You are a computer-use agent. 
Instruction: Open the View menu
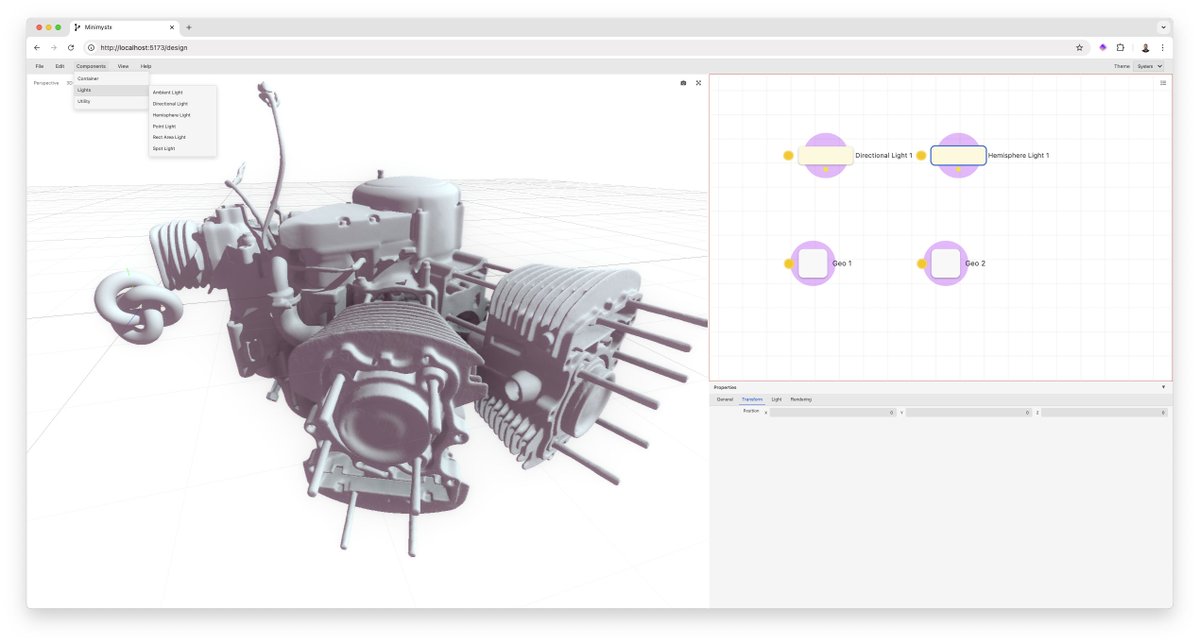[123, 66]
